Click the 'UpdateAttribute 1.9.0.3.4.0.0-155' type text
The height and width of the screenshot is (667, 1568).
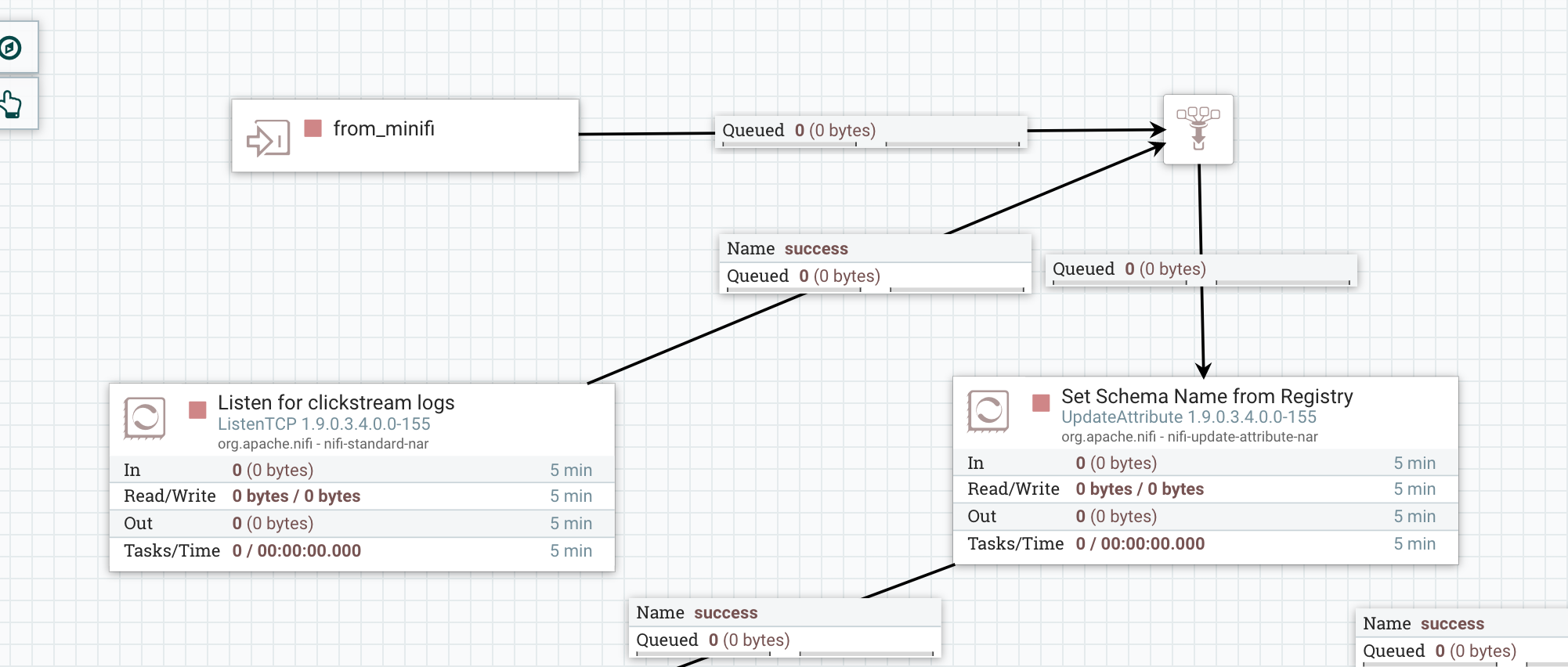1189,417
